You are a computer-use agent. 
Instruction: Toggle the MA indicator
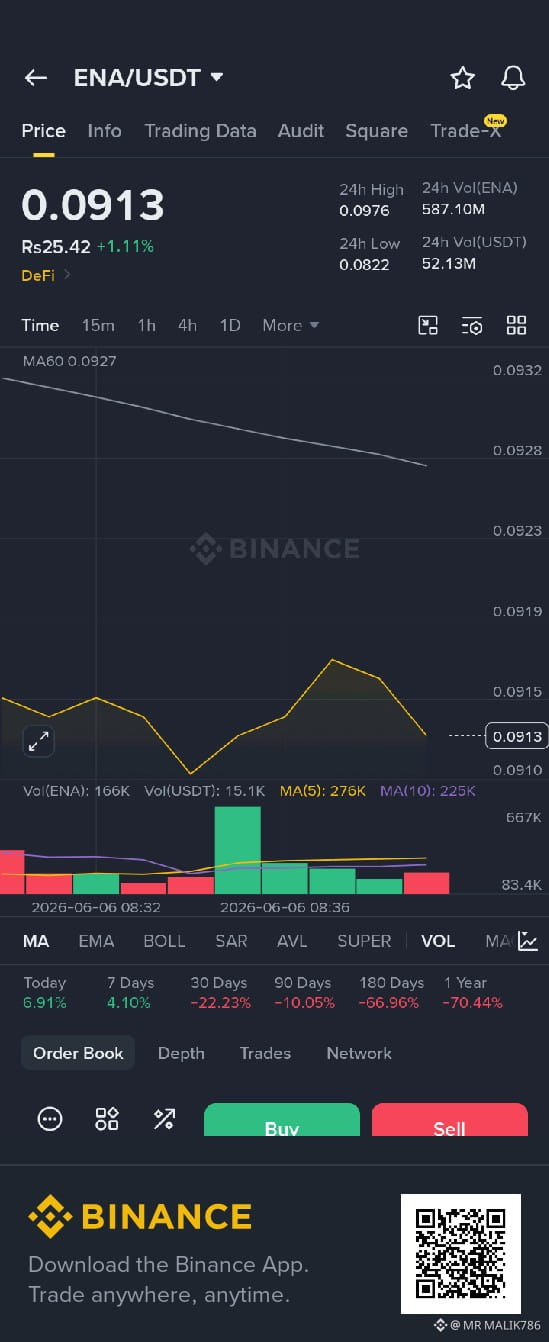click(x=36, y=941)
